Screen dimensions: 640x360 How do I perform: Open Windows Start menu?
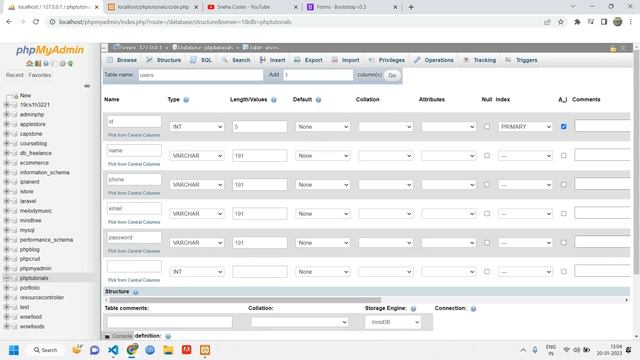tap(14, 350)
